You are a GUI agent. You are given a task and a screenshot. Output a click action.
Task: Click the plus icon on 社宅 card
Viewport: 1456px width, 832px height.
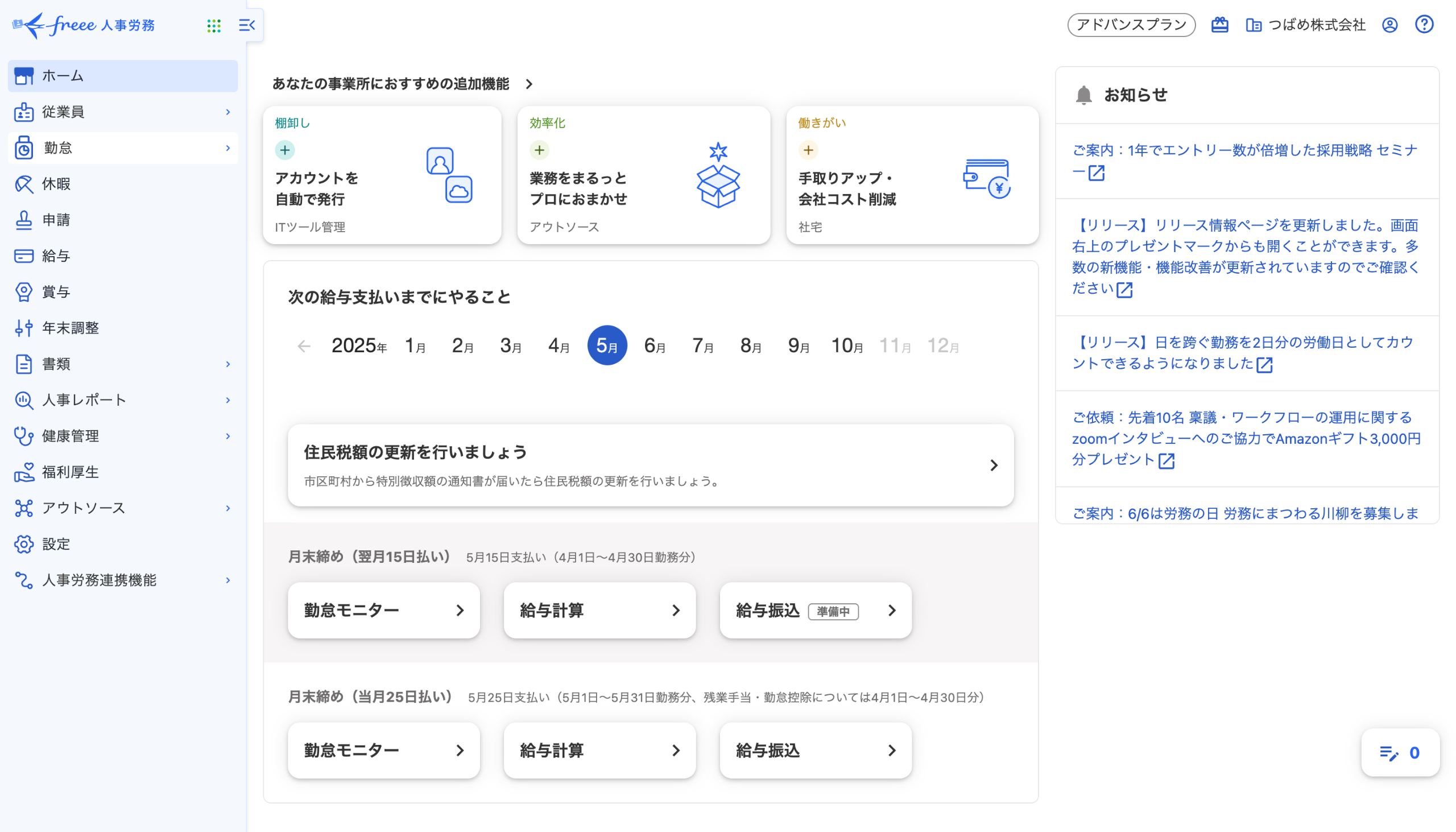808,150
